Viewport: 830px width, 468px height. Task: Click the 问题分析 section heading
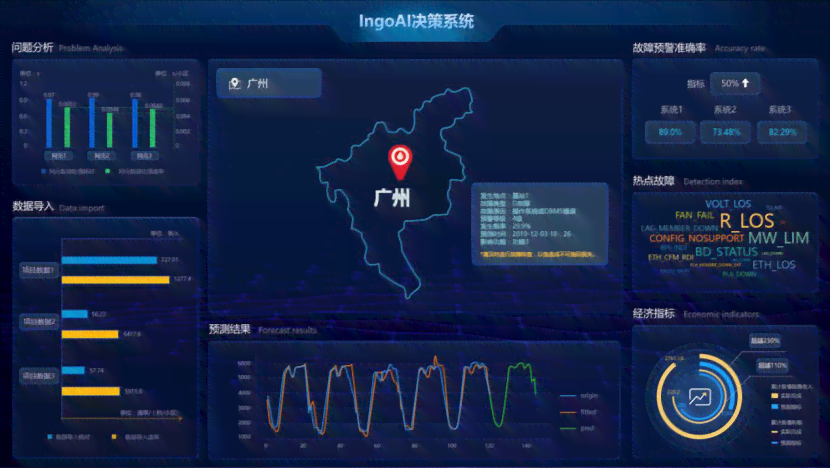[32, 48]
